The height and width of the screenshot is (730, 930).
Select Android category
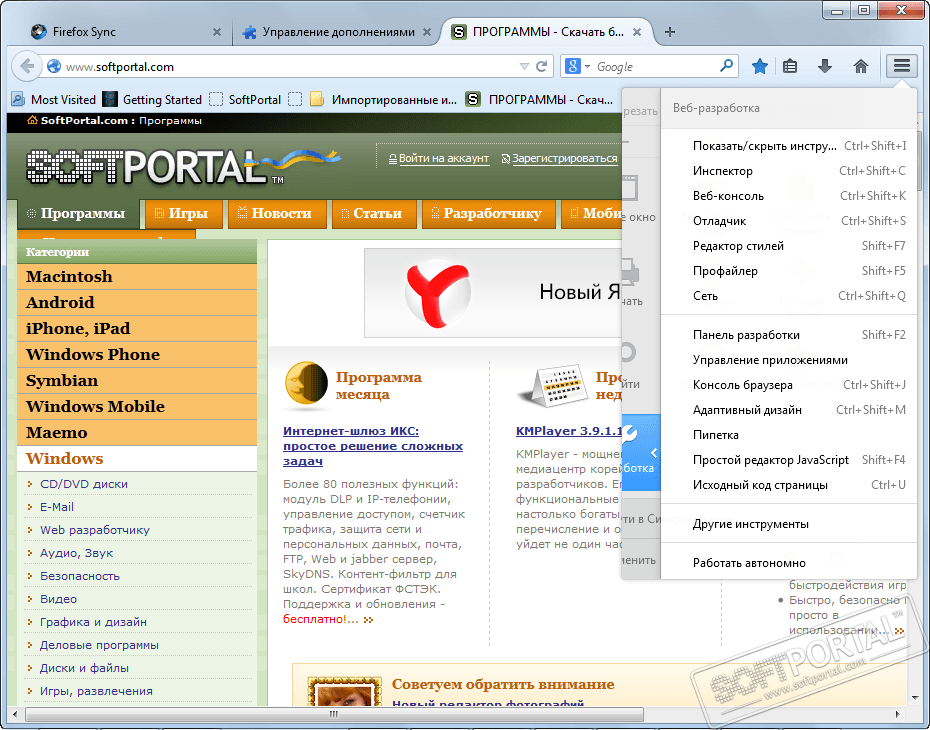point(137,302)
